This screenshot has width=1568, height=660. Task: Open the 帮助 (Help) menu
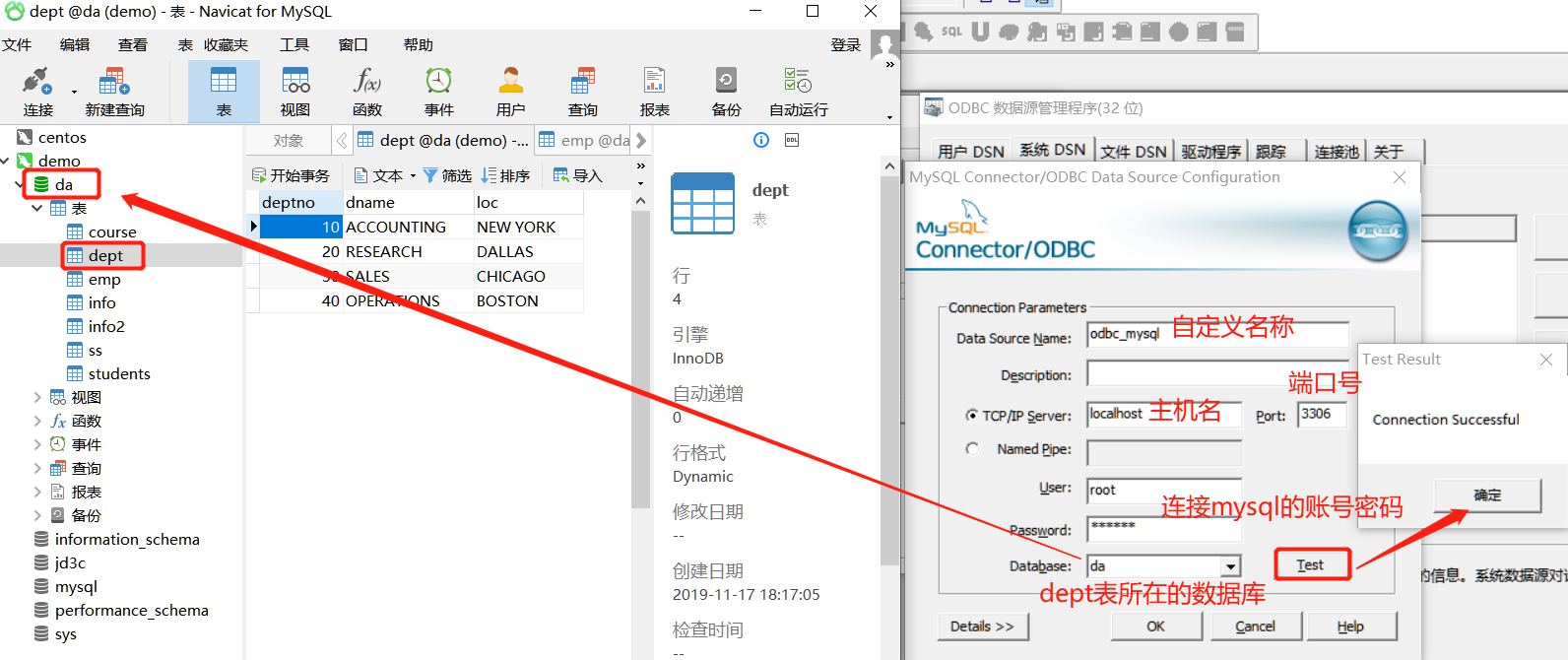(419, 44)
